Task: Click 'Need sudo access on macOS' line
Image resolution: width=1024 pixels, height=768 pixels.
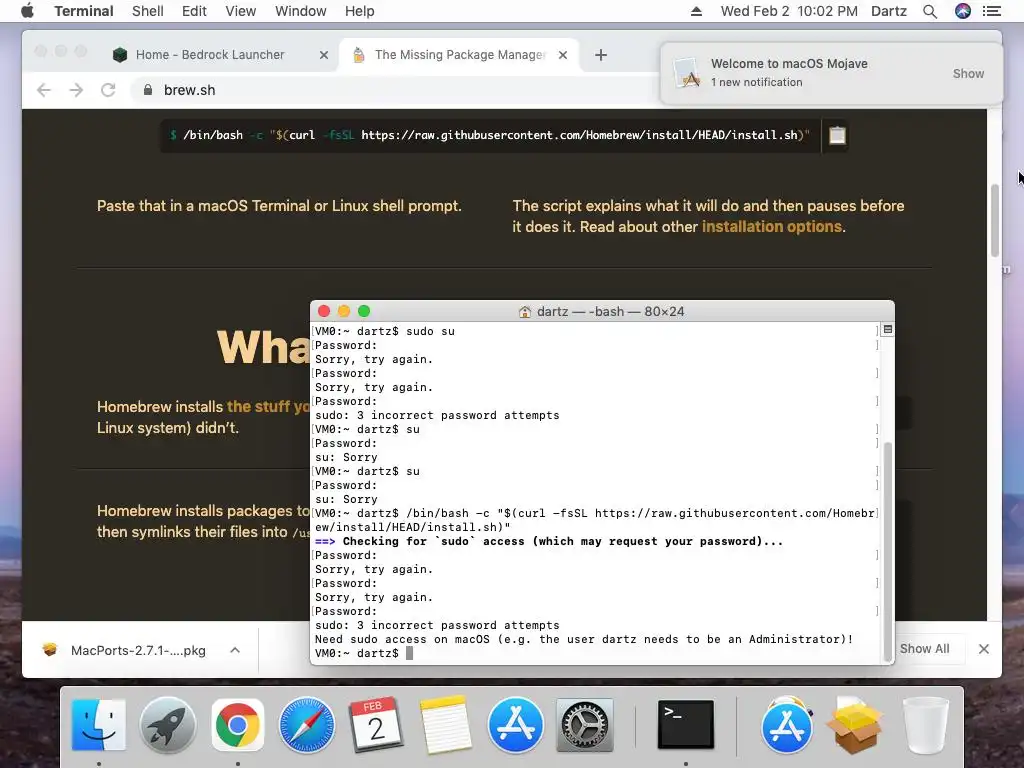Action: pos(584,639)
